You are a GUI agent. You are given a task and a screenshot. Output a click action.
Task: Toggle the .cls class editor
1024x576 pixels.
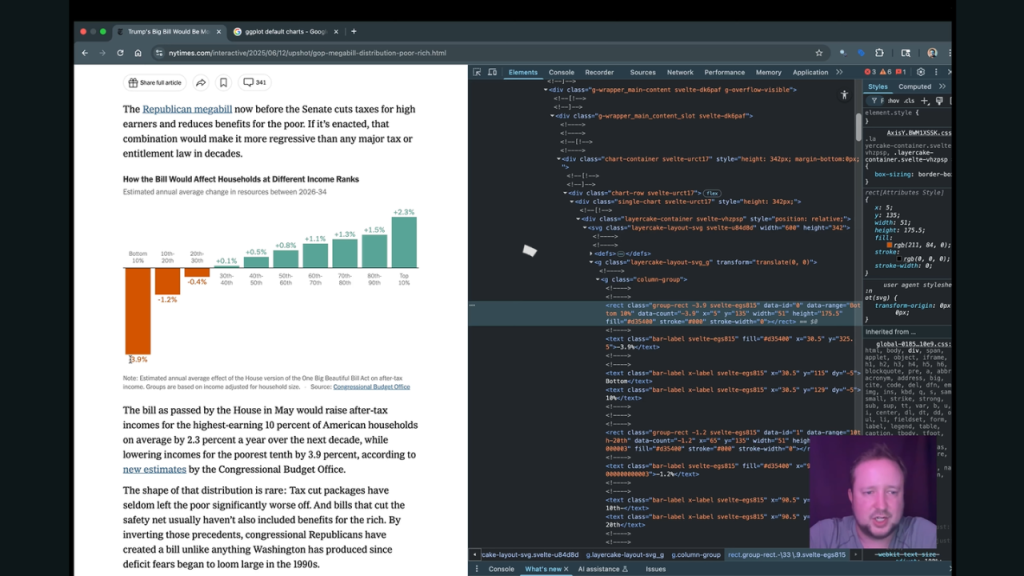point(910,100)
